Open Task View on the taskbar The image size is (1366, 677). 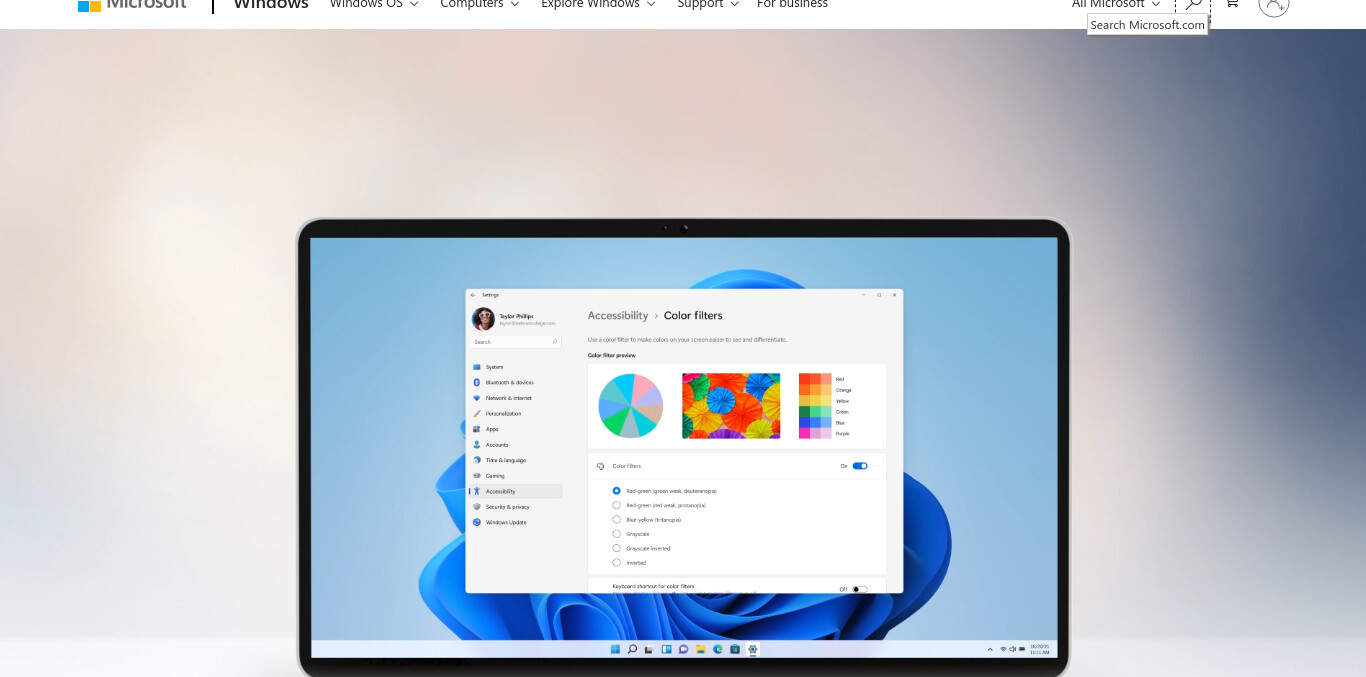(x=649, y=649)
